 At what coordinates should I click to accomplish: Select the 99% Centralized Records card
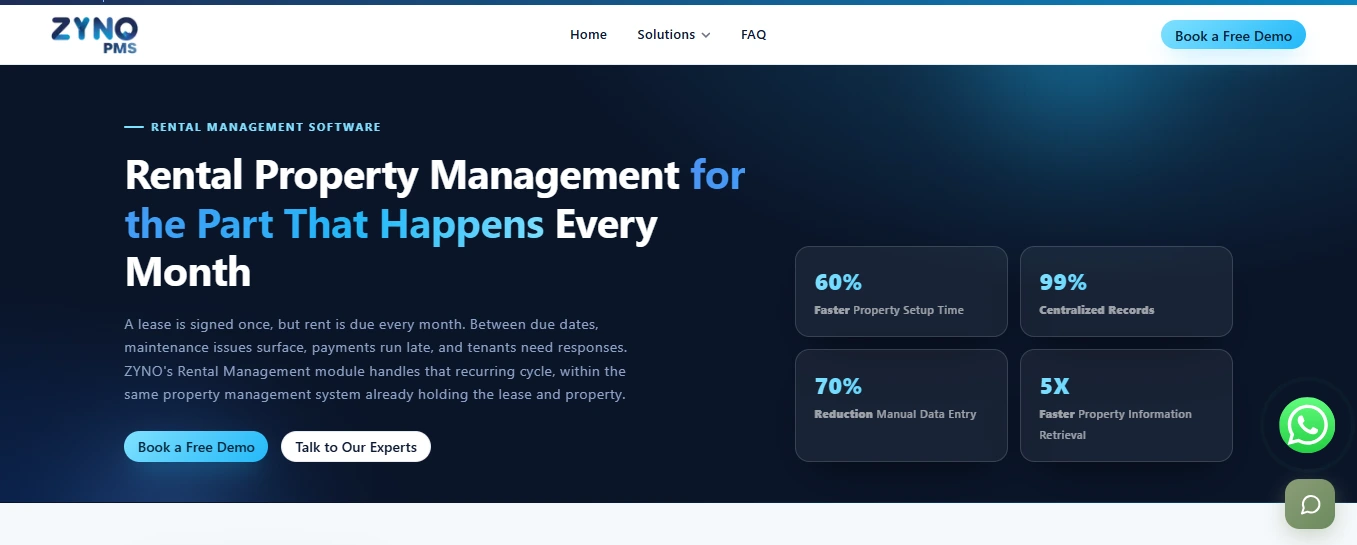click(1126, 291)
